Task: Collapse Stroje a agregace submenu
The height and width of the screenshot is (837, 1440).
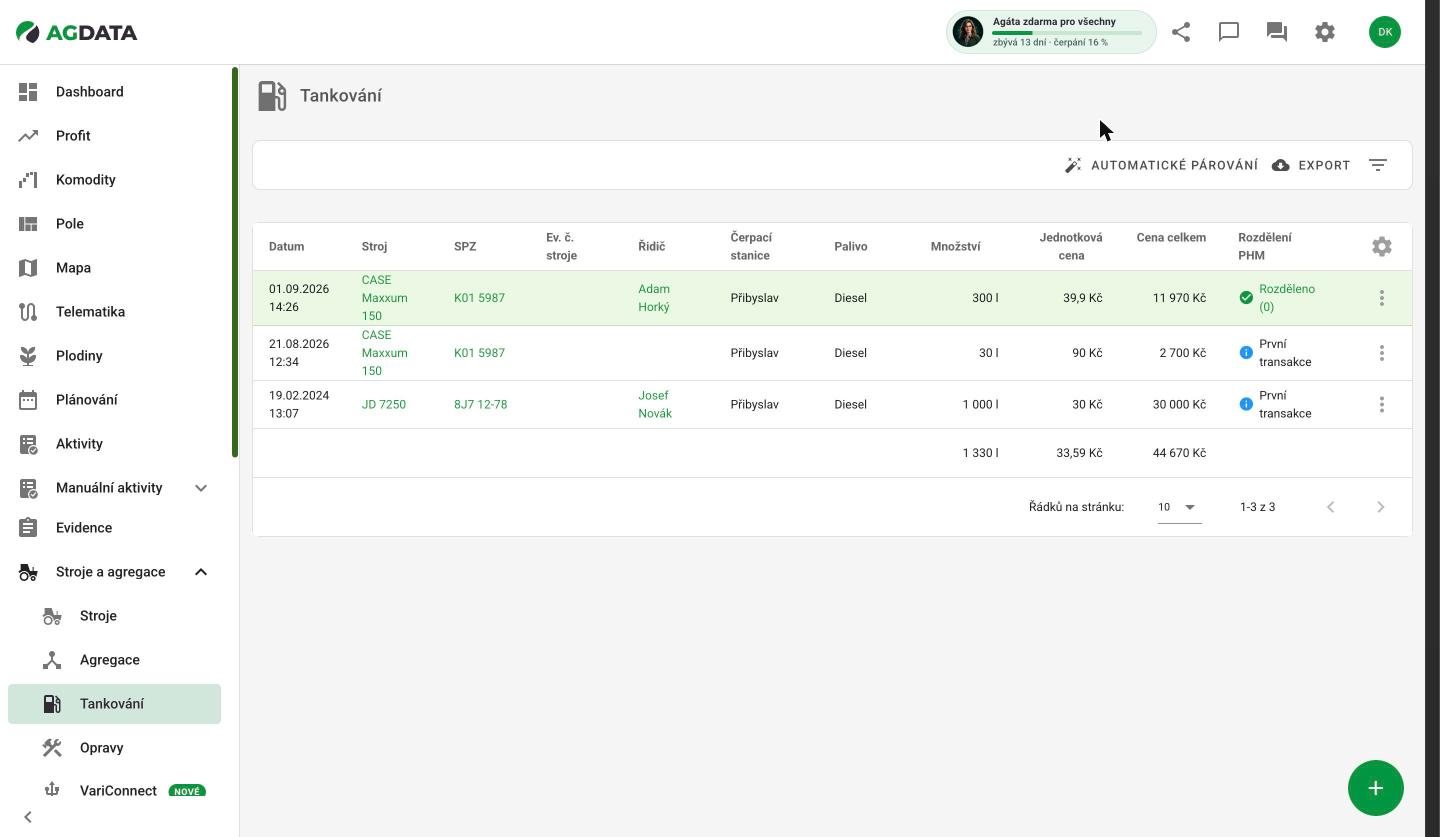Action: click(201, 572)
